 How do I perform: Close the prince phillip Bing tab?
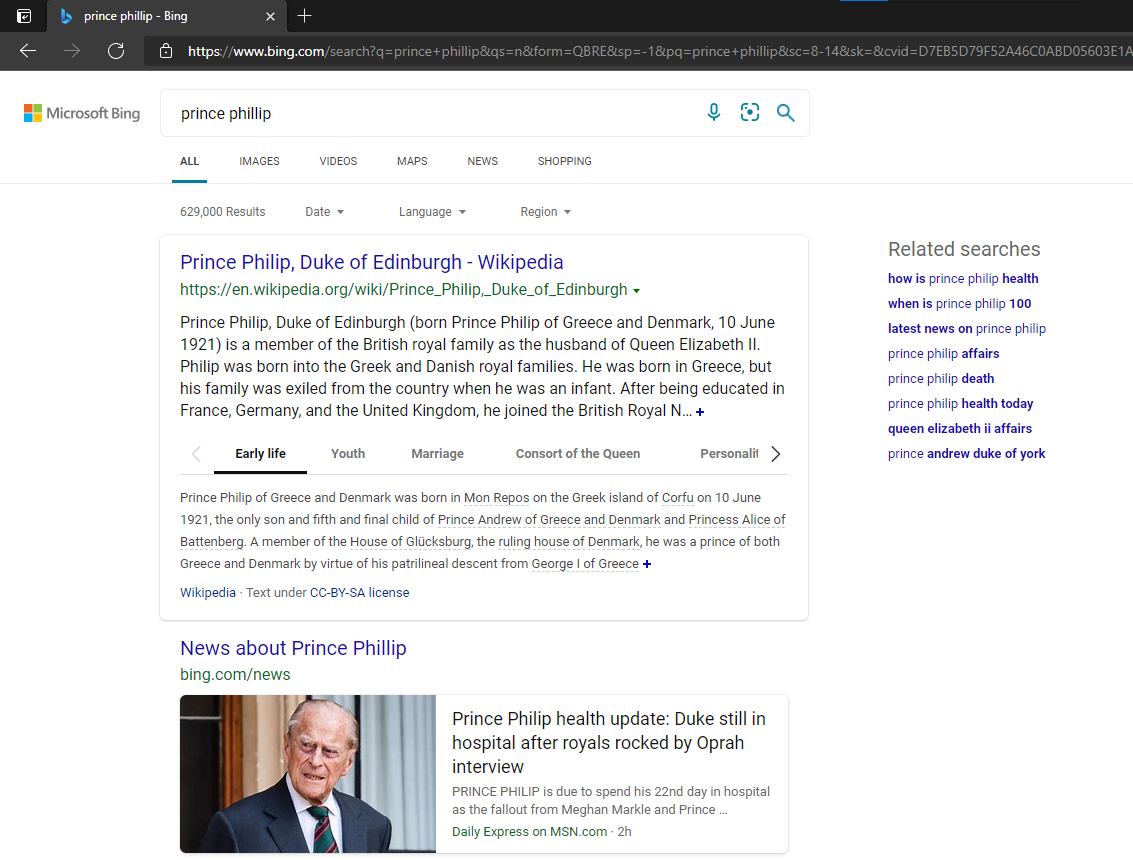point(270,16)
